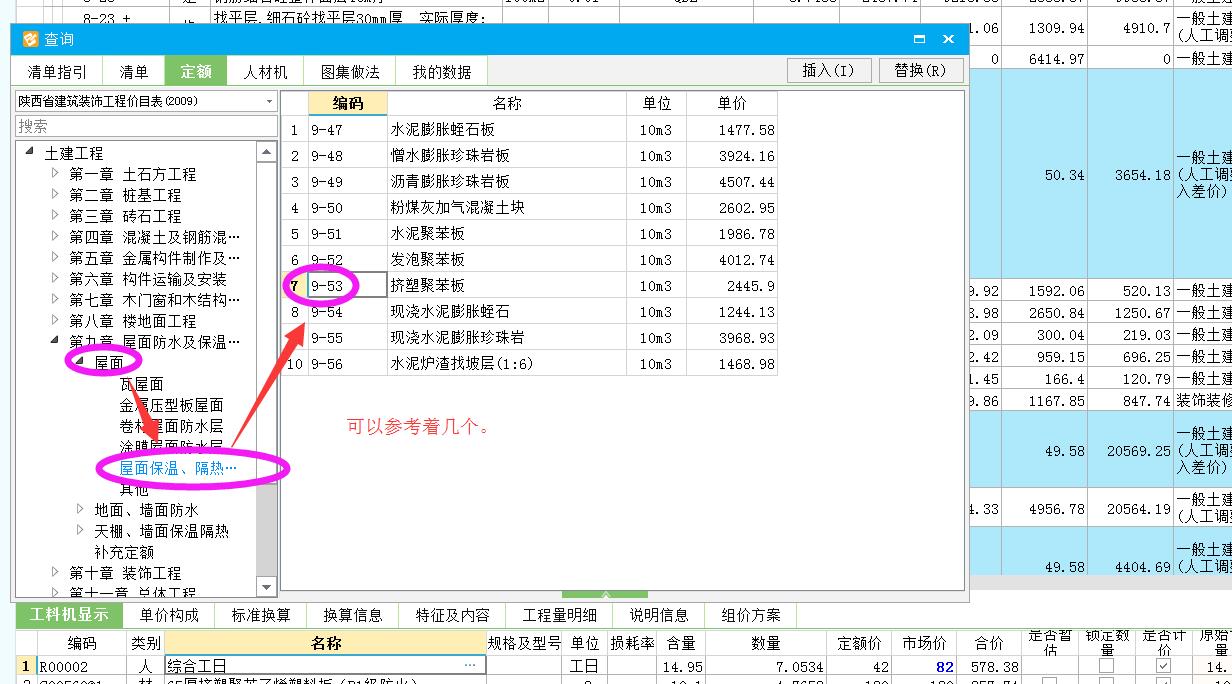
Task: Toggle 锁定数量 checkbox for 综合工日
Action: [x=1106, y=666]
